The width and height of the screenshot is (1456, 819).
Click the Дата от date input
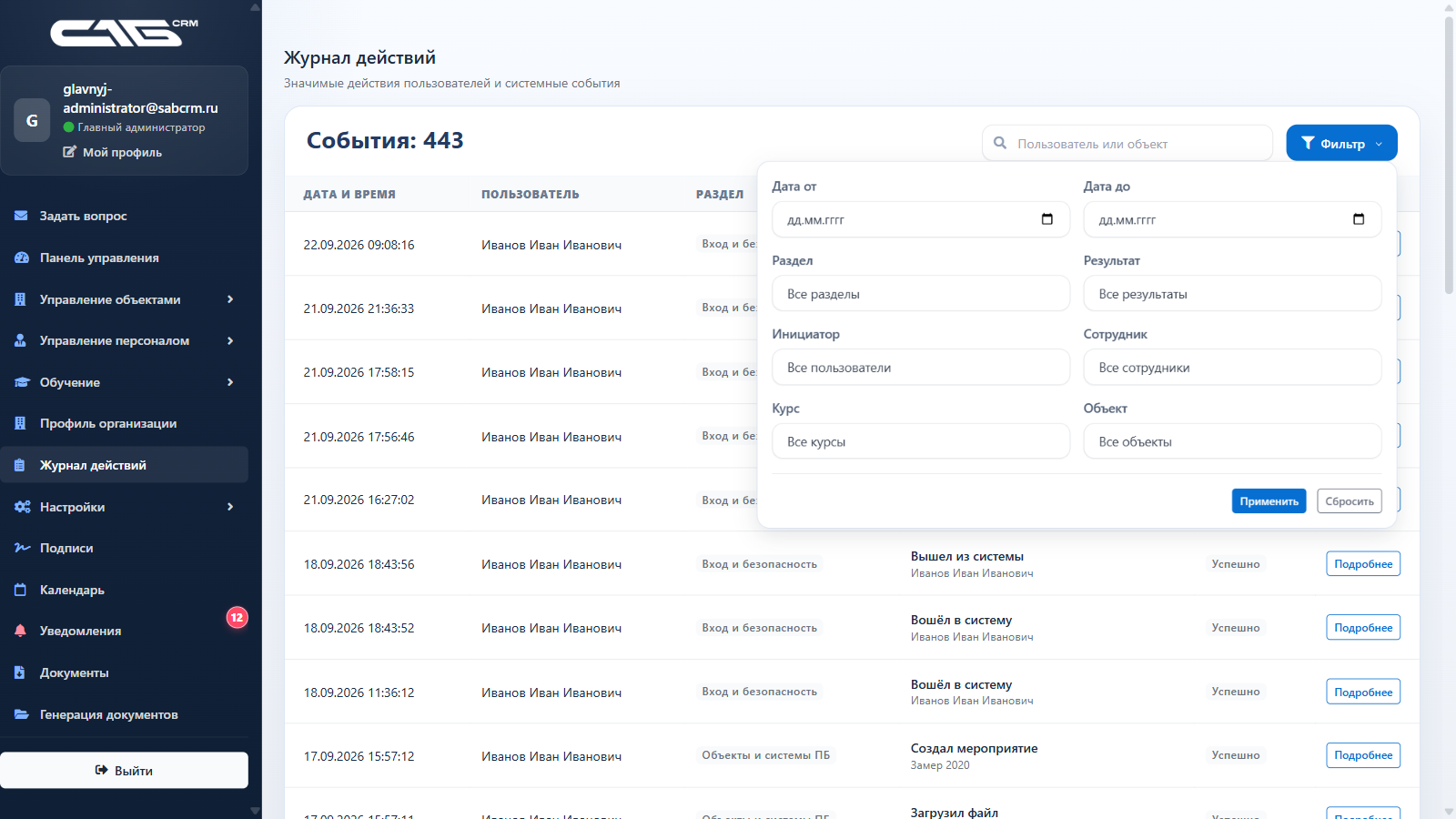(x=921, y=219)
